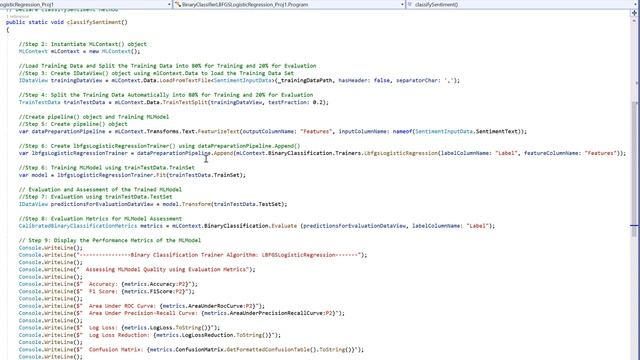This screenshot has width=640, height=360.
Task: Click the Append method call
Action: coord(223,153)
